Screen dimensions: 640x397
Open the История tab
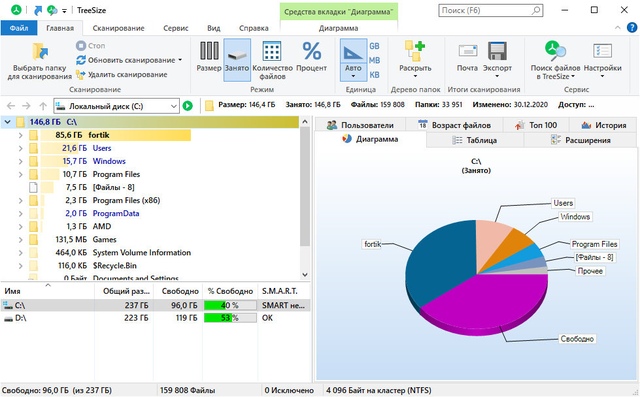click(x=604, y=125)
